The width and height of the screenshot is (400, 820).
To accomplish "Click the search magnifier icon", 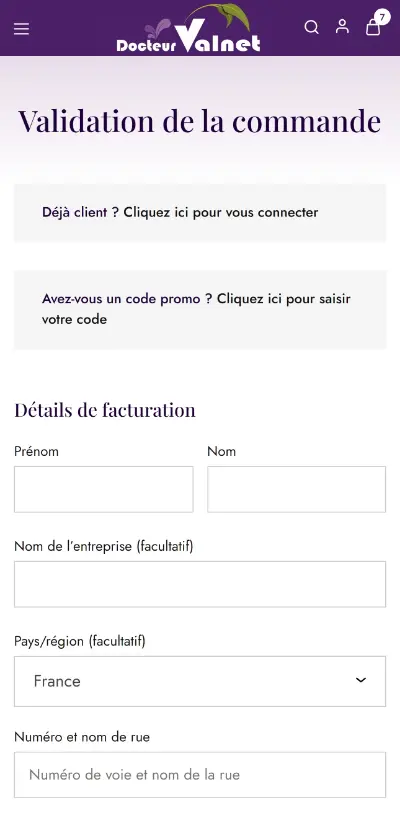I will tap(312, 27).
